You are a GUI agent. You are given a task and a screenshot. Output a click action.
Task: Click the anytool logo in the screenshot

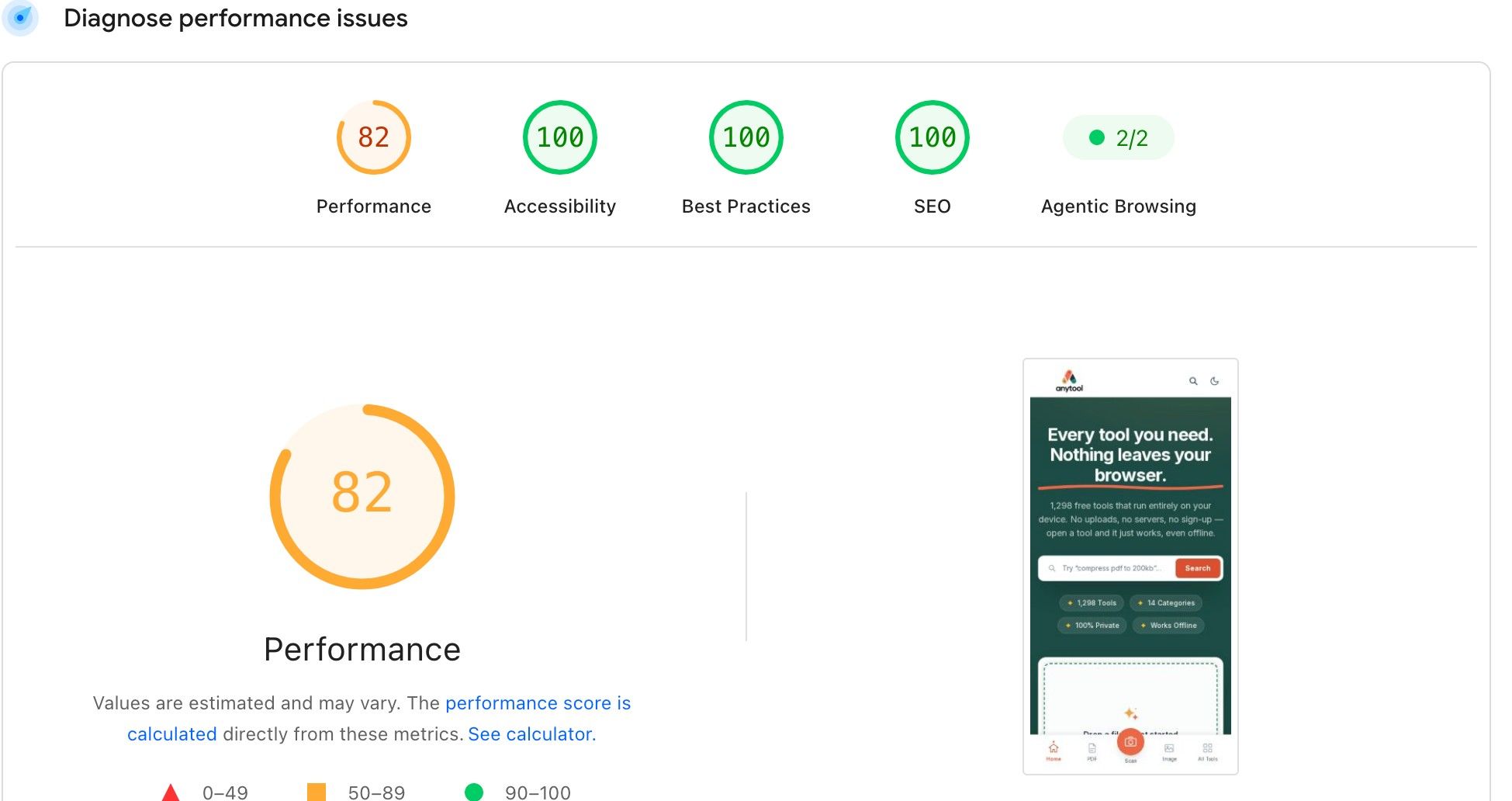point(1069,380)
